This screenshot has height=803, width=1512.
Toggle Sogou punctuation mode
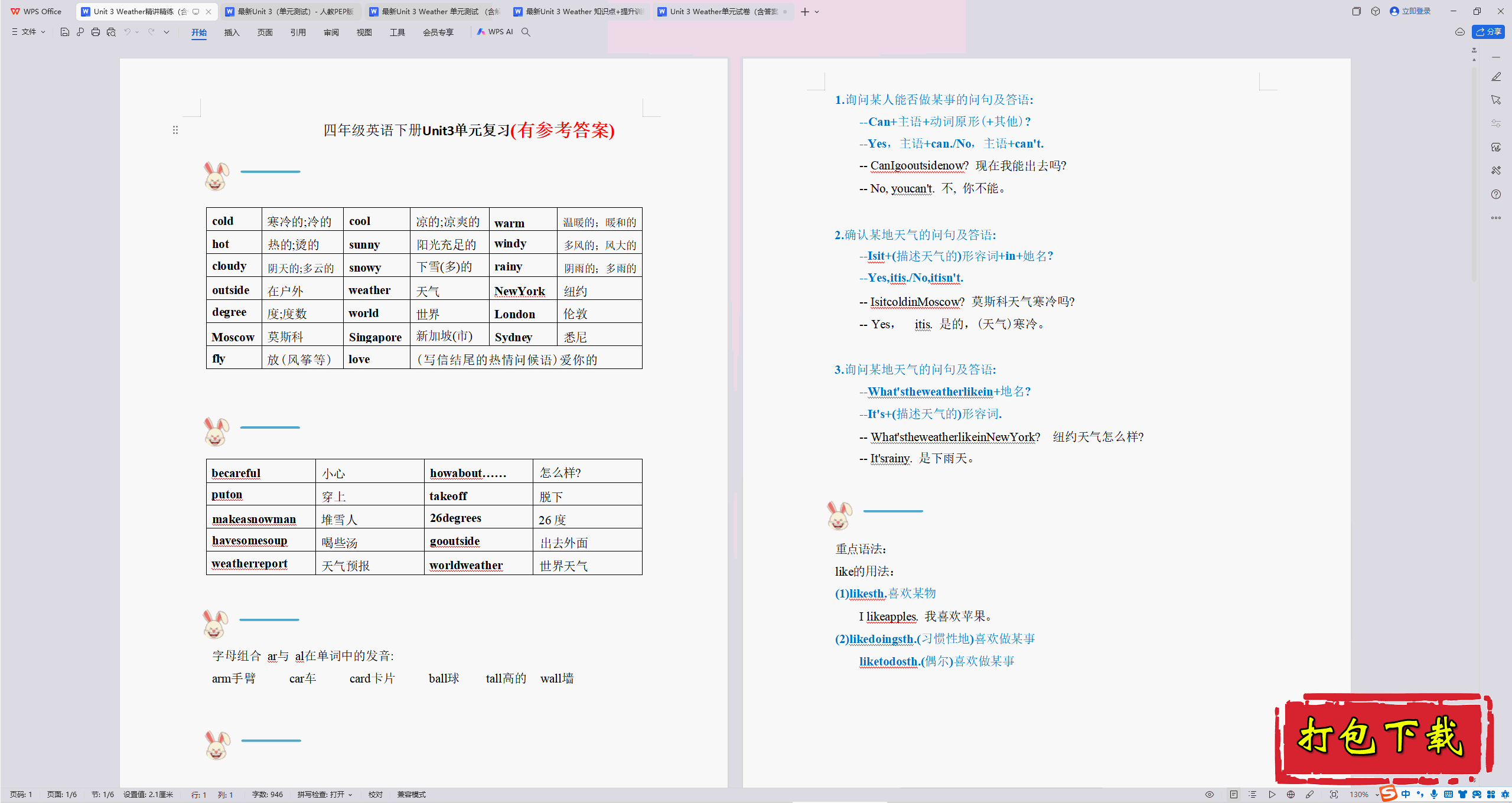pyautogui.click(x=1420, y=795)
